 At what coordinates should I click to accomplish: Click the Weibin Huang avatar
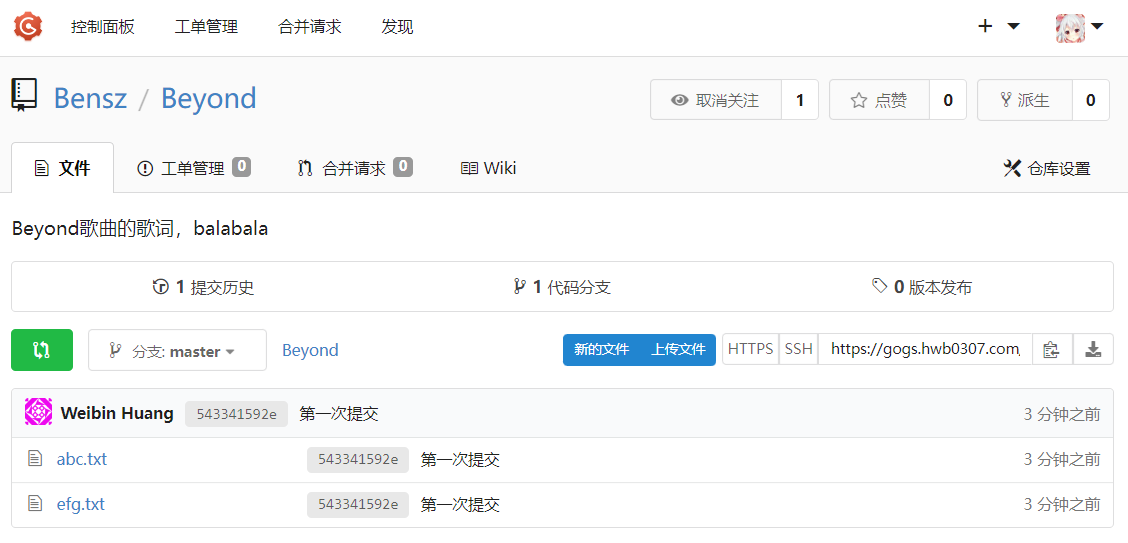(x=38, y=413)
